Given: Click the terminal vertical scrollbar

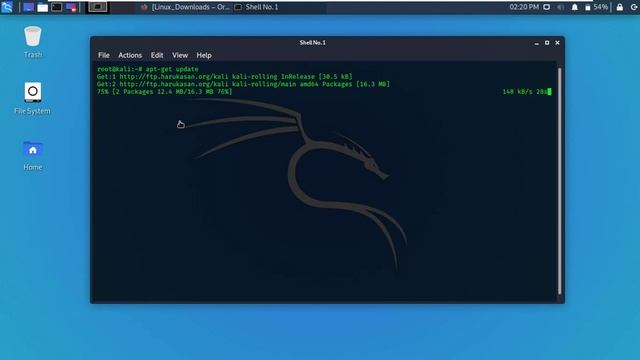Looking at the screenshot, I should point(560,181).
